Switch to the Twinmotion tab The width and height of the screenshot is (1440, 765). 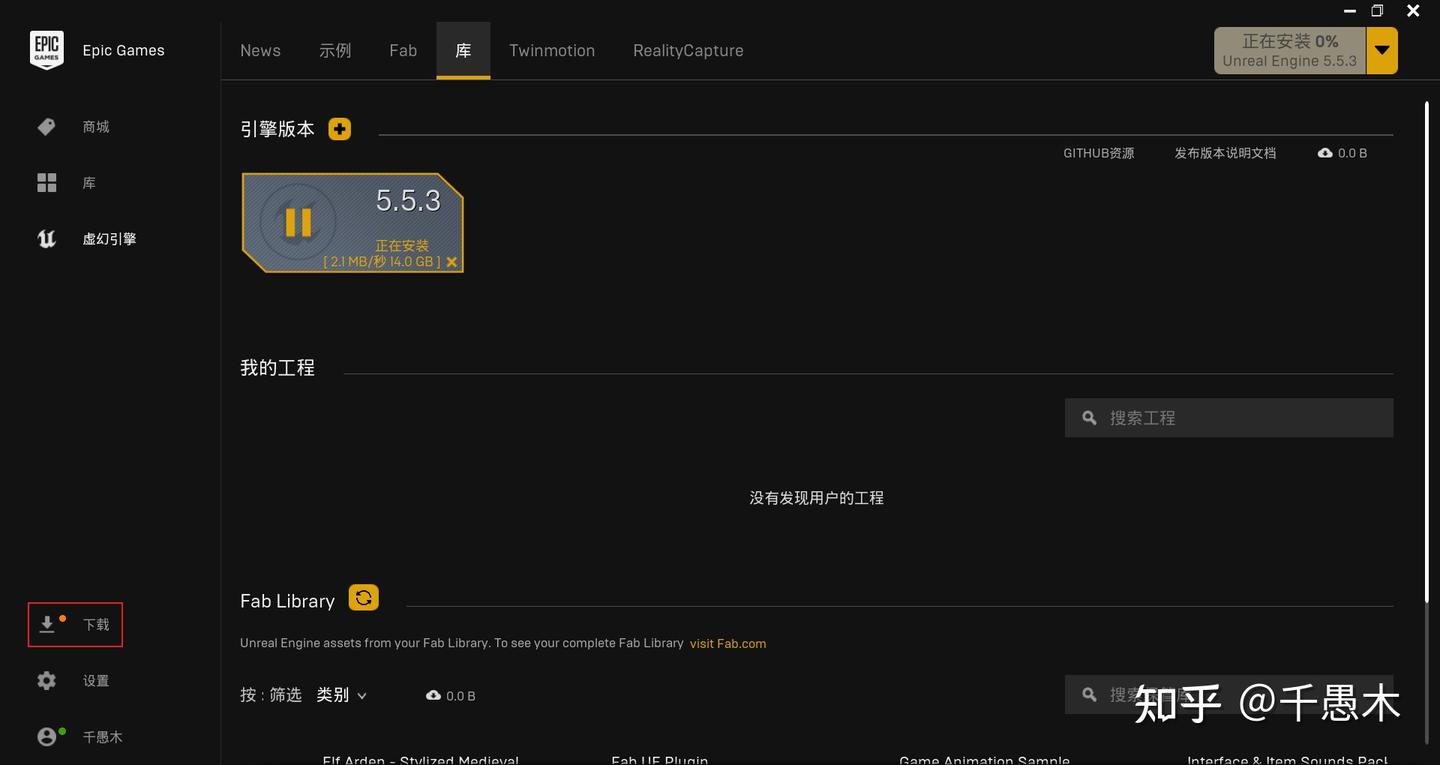coord(552,50)
